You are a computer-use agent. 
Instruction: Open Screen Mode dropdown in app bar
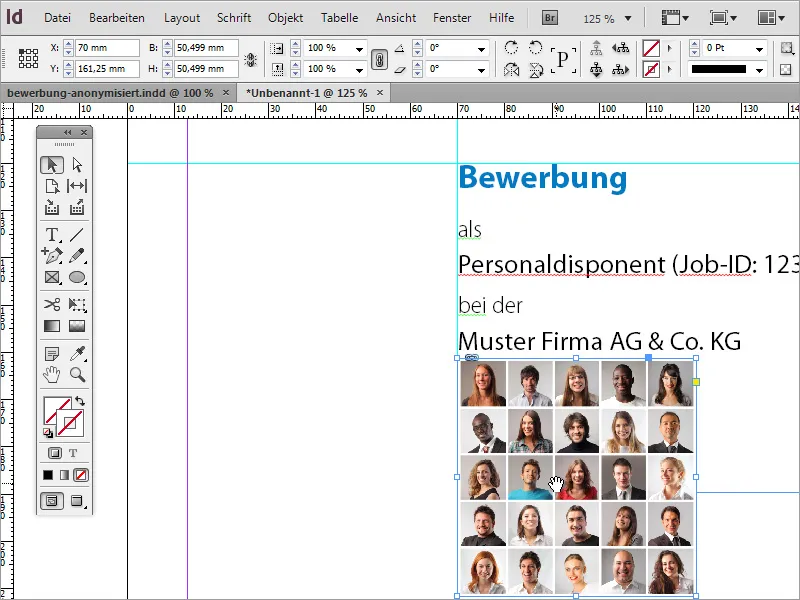723,18
